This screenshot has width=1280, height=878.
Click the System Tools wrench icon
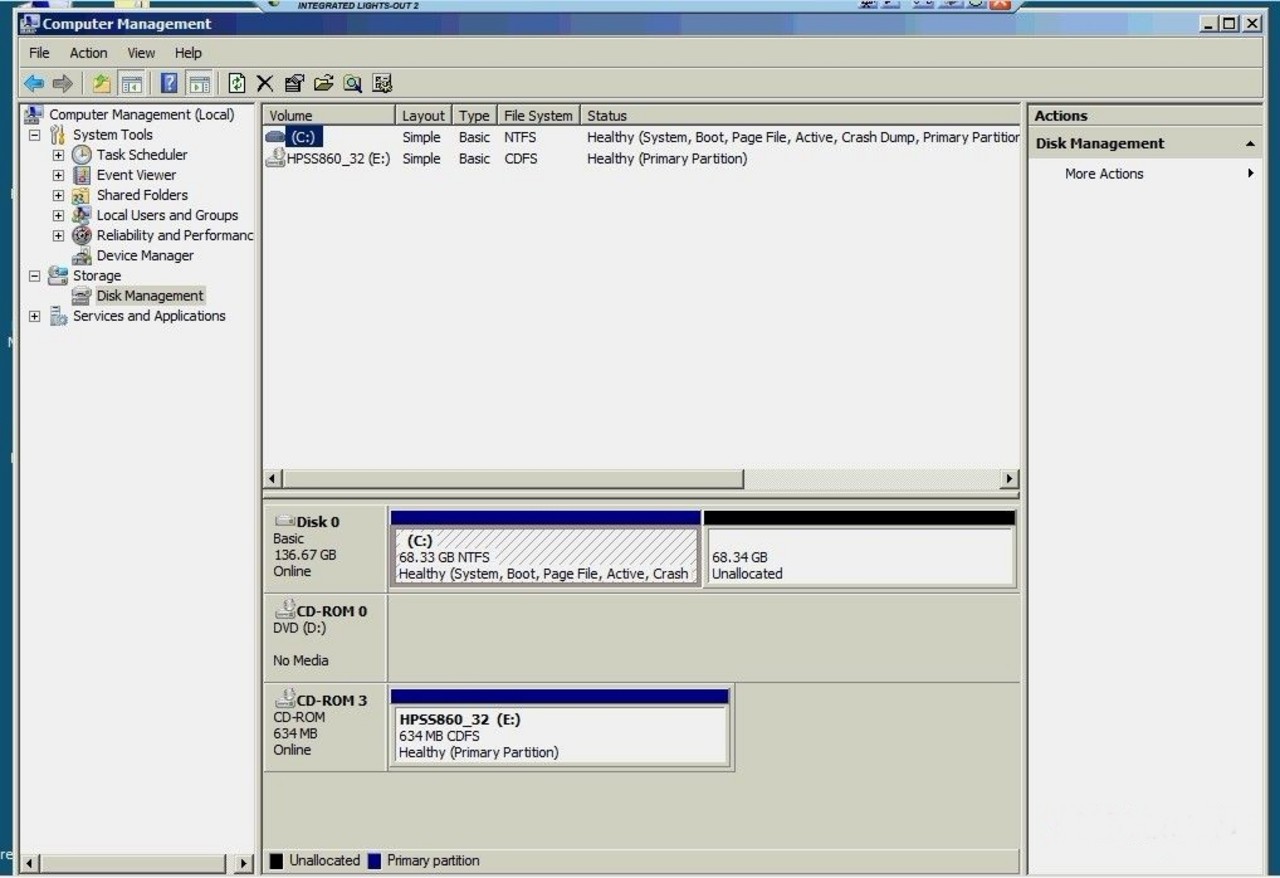pos(58,135)
